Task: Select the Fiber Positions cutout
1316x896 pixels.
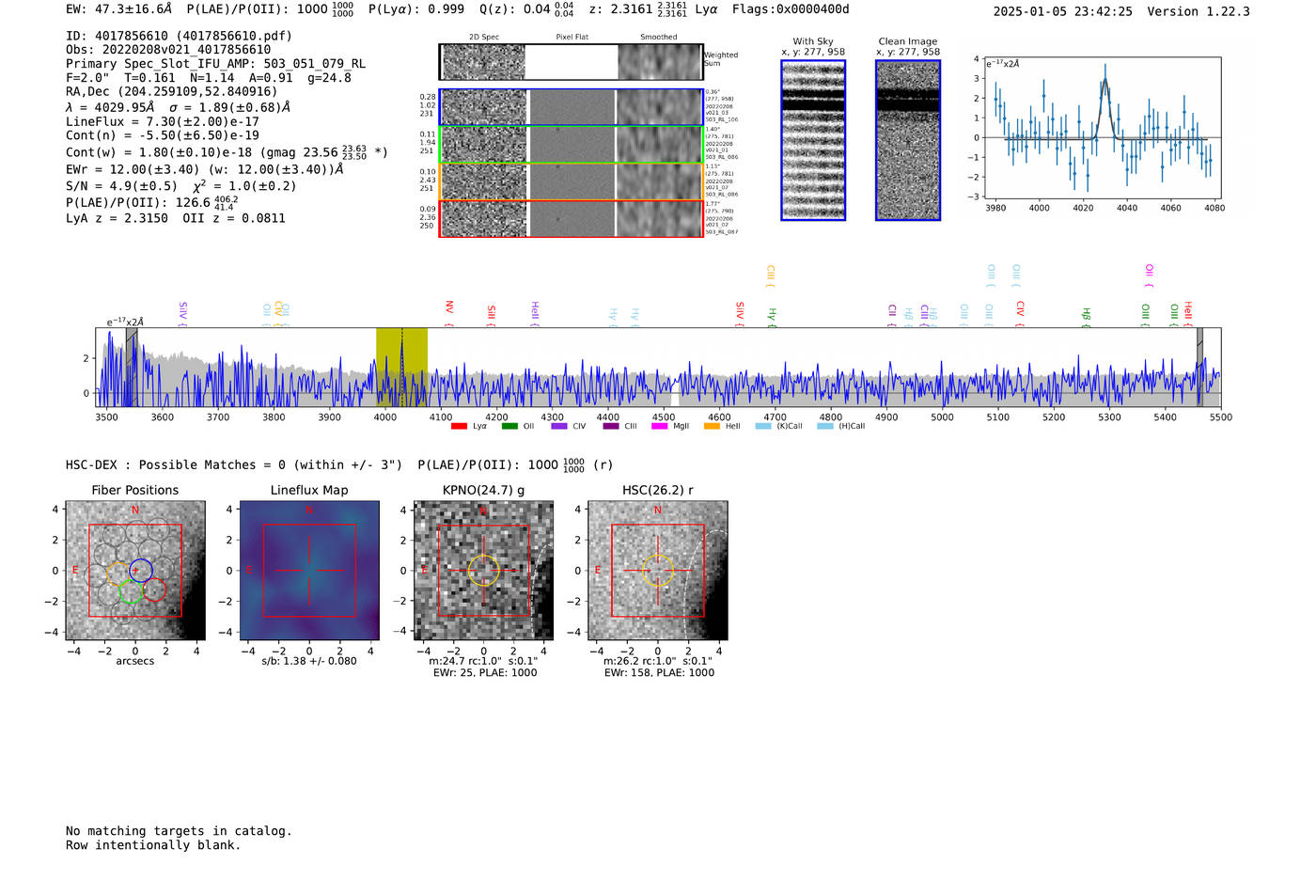Action: point(135,571)
